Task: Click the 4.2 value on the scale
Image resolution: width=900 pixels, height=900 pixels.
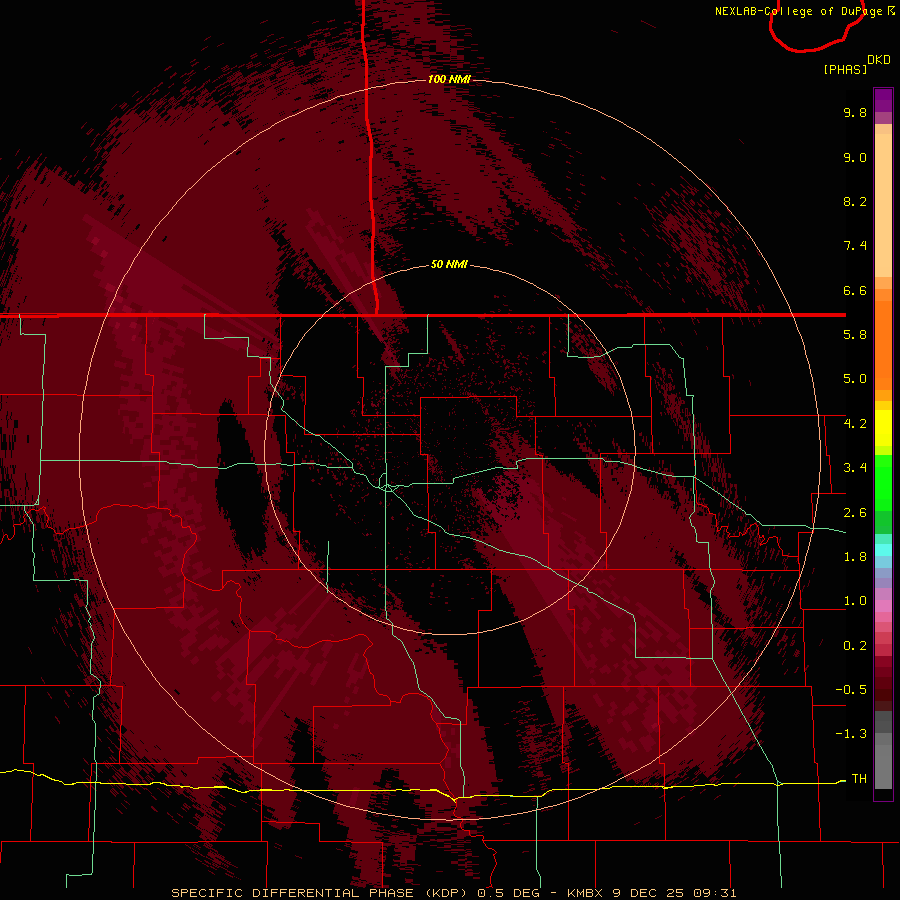Action: 855,424
